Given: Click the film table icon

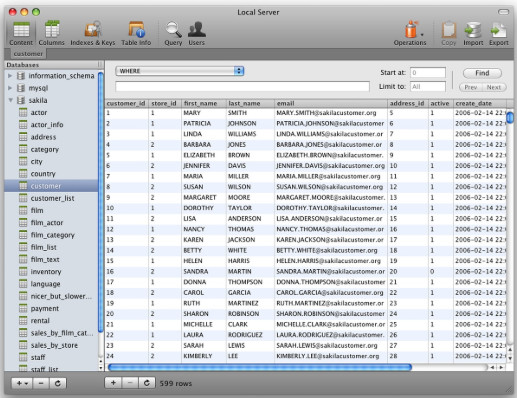Looking at the screenshot, I should [x=23, y=210].
